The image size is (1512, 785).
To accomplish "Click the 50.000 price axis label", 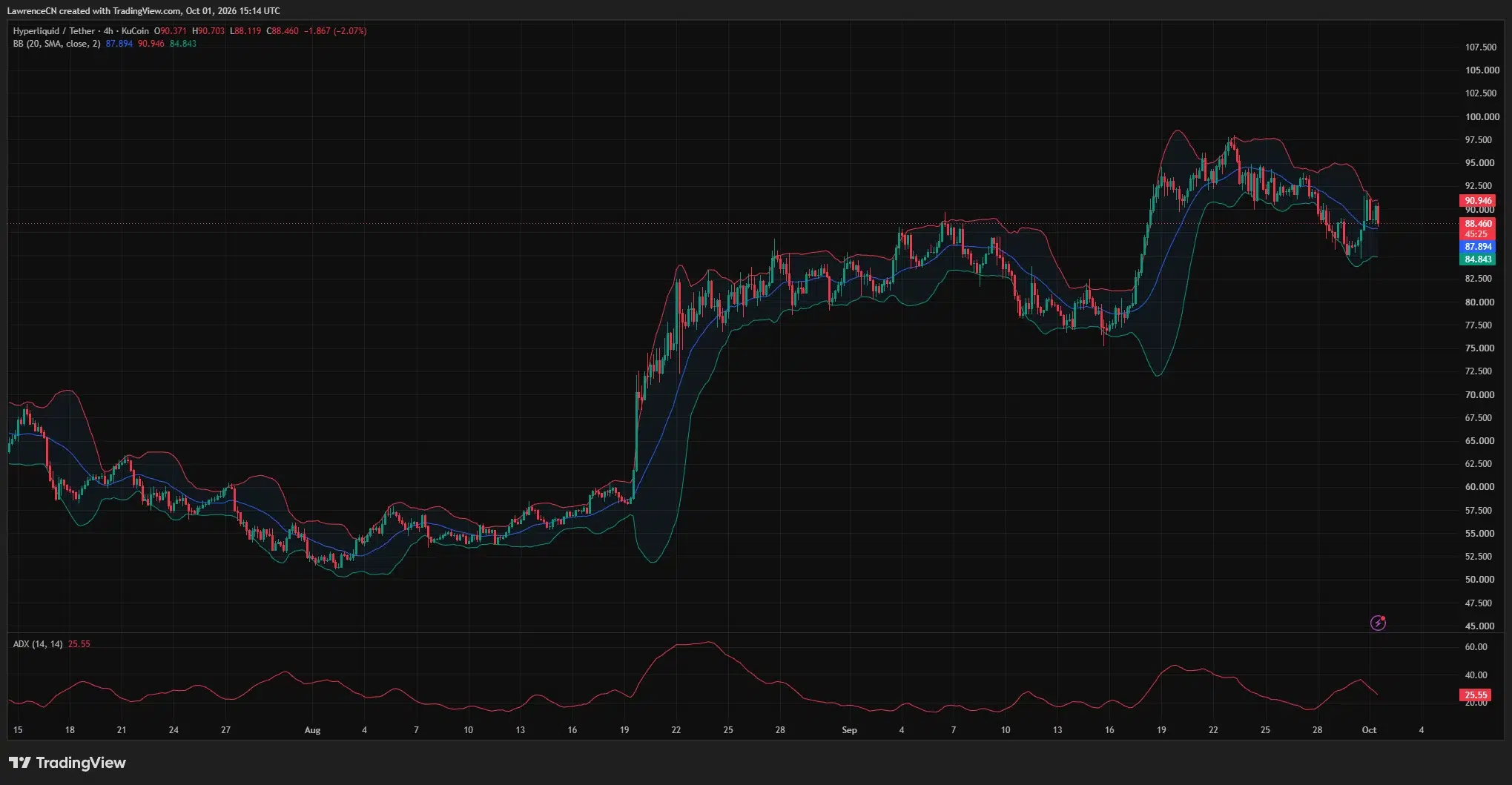I will (1479, 580).
